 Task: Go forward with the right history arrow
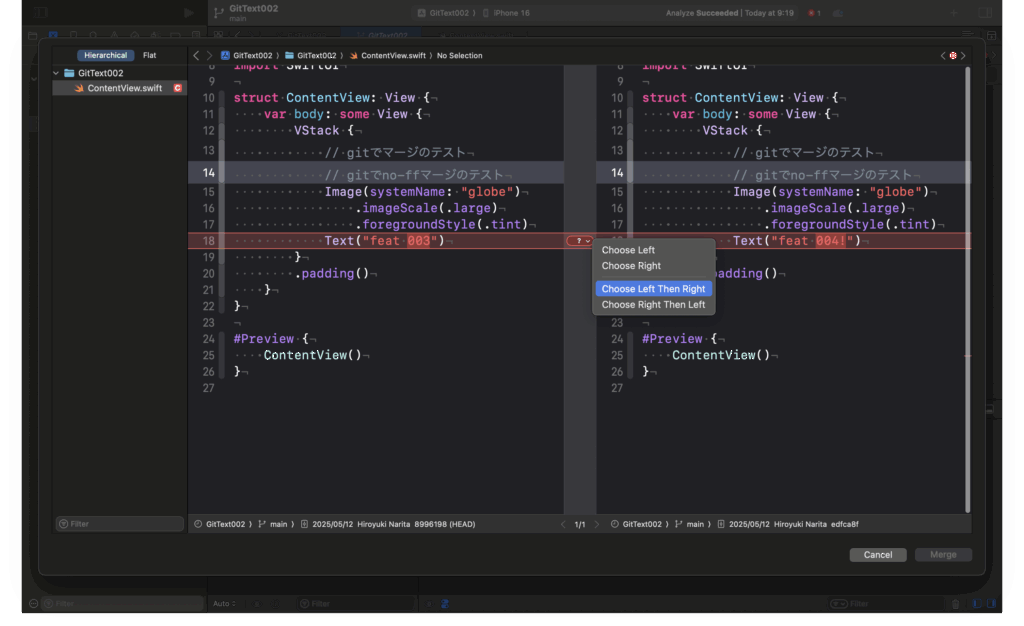coord(209,55)
